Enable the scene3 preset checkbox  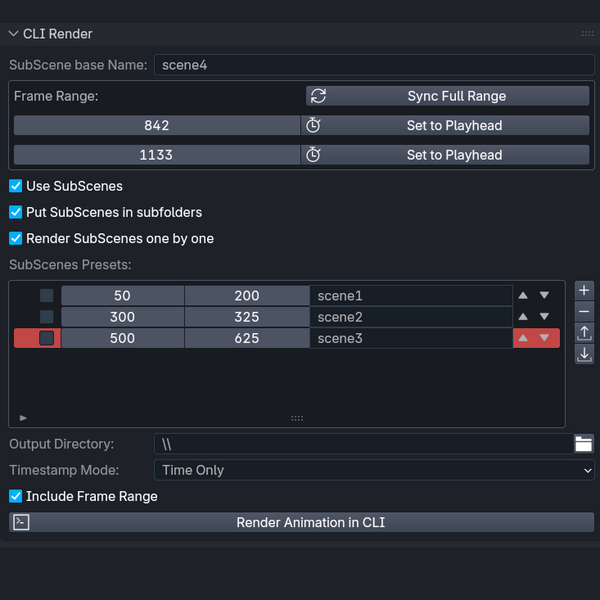(47, 338)
